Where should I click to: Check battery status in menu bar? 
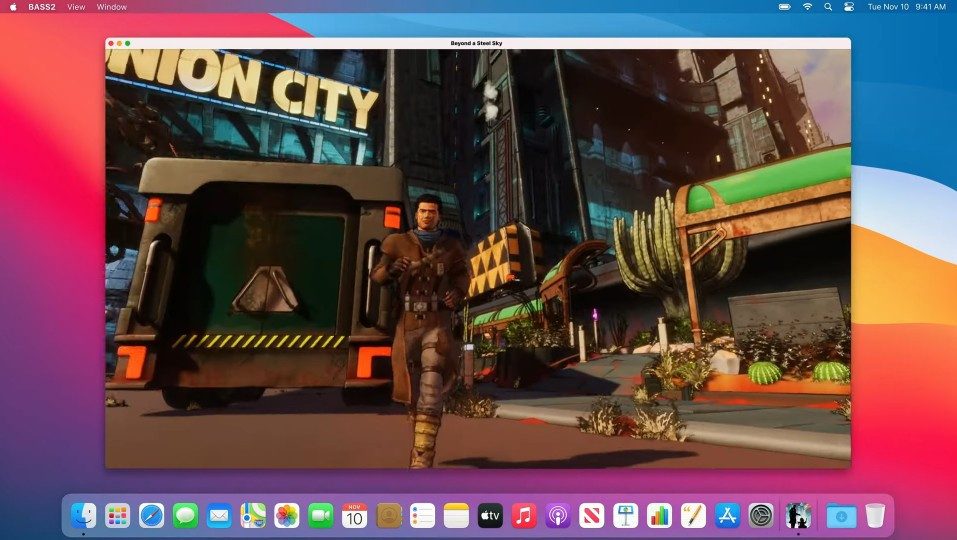point(785,7)
